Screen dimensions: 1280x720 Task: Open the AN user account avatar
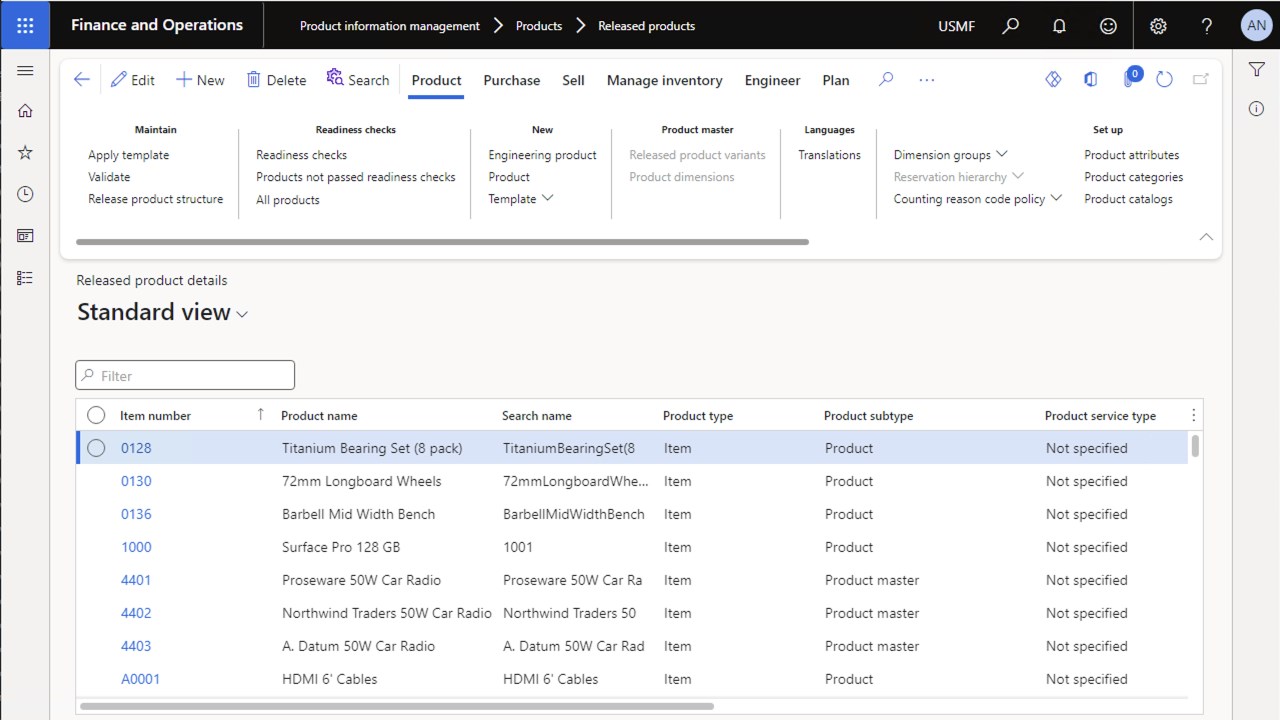tap(1256, 26)
